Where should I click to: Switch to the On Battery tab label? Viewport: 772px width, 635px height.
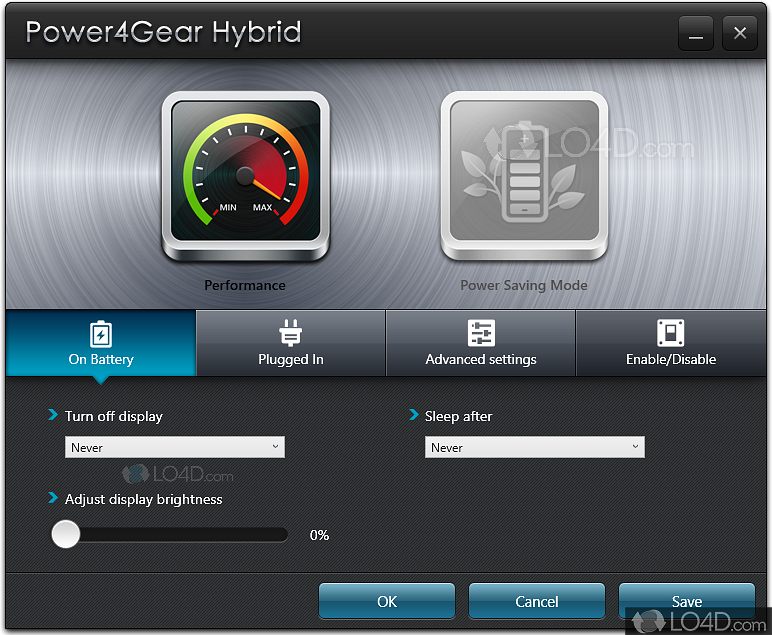click(x=101, y=359)
